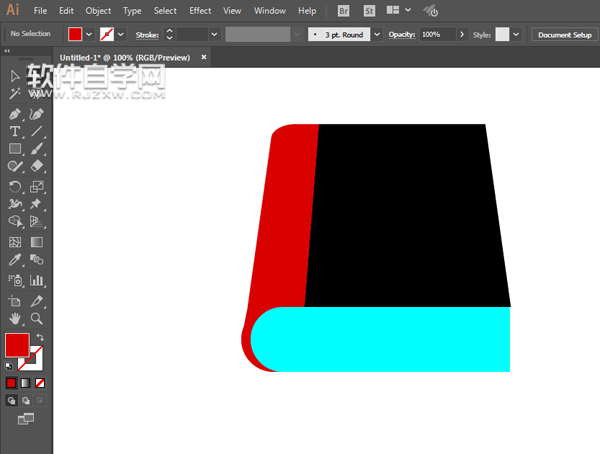Select the Zoom tool
The image size is (600, 454).
(37, 318)
